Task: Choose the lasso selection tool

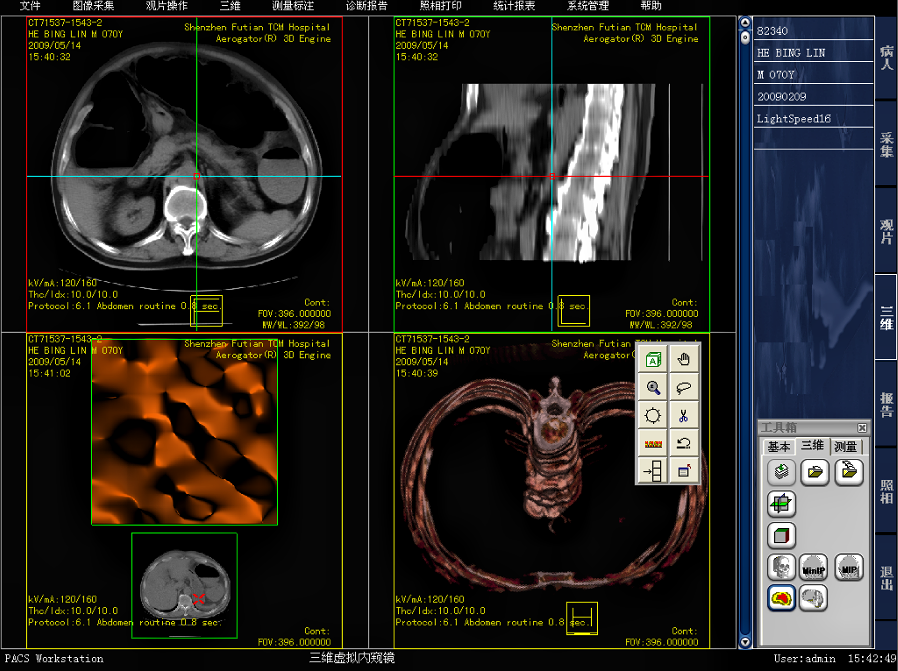Action: coord(684,388)
